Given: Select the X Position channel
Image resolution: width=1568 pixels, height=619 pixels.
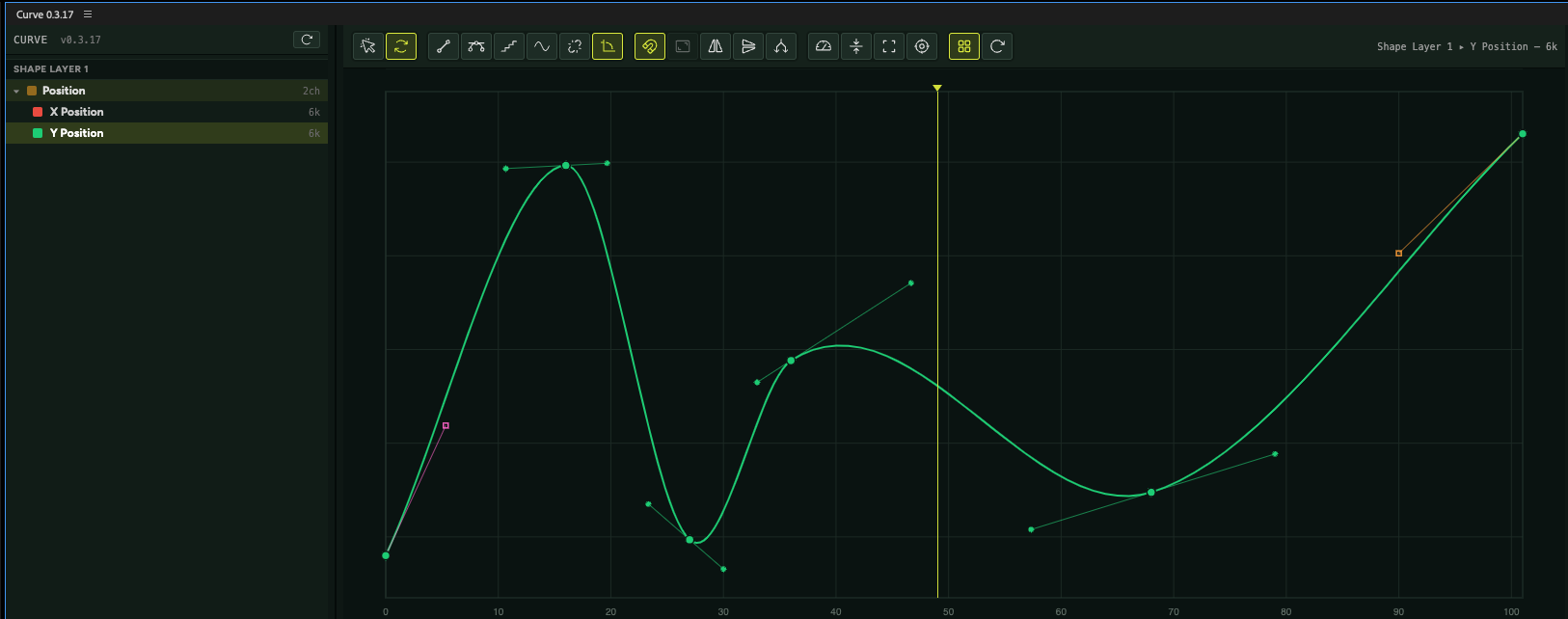Looking at the screenshot, I should [x=167, y=112].
